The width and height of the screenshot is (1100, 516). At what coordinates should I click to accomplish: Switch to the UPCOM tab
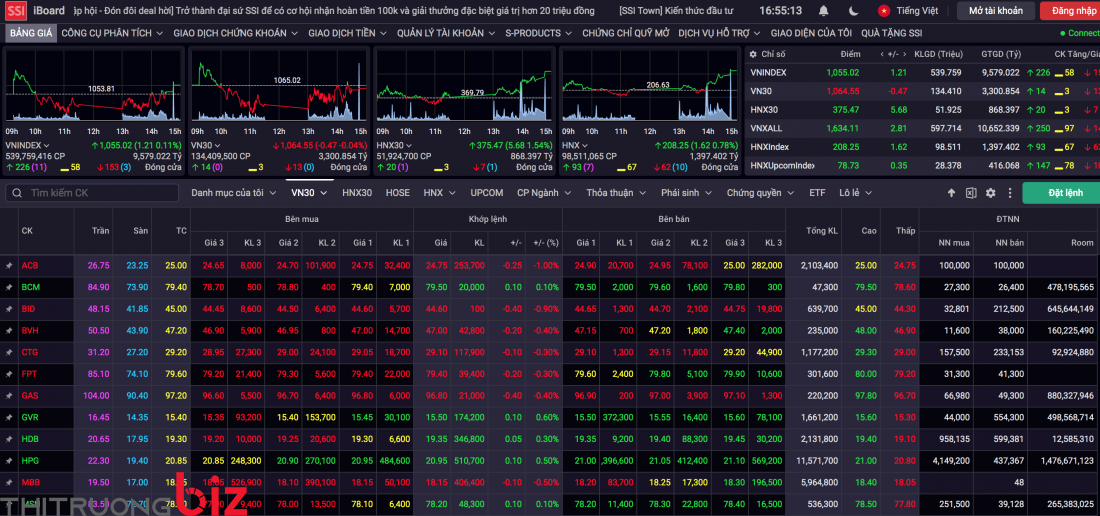(x=486, y=193)
